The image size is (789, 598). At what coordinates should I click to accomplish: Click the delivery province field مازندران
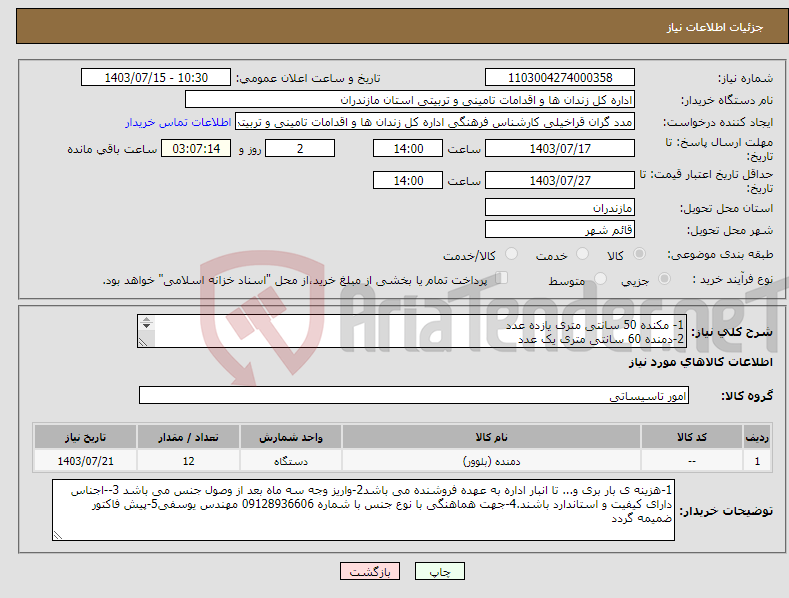[560, 207]
